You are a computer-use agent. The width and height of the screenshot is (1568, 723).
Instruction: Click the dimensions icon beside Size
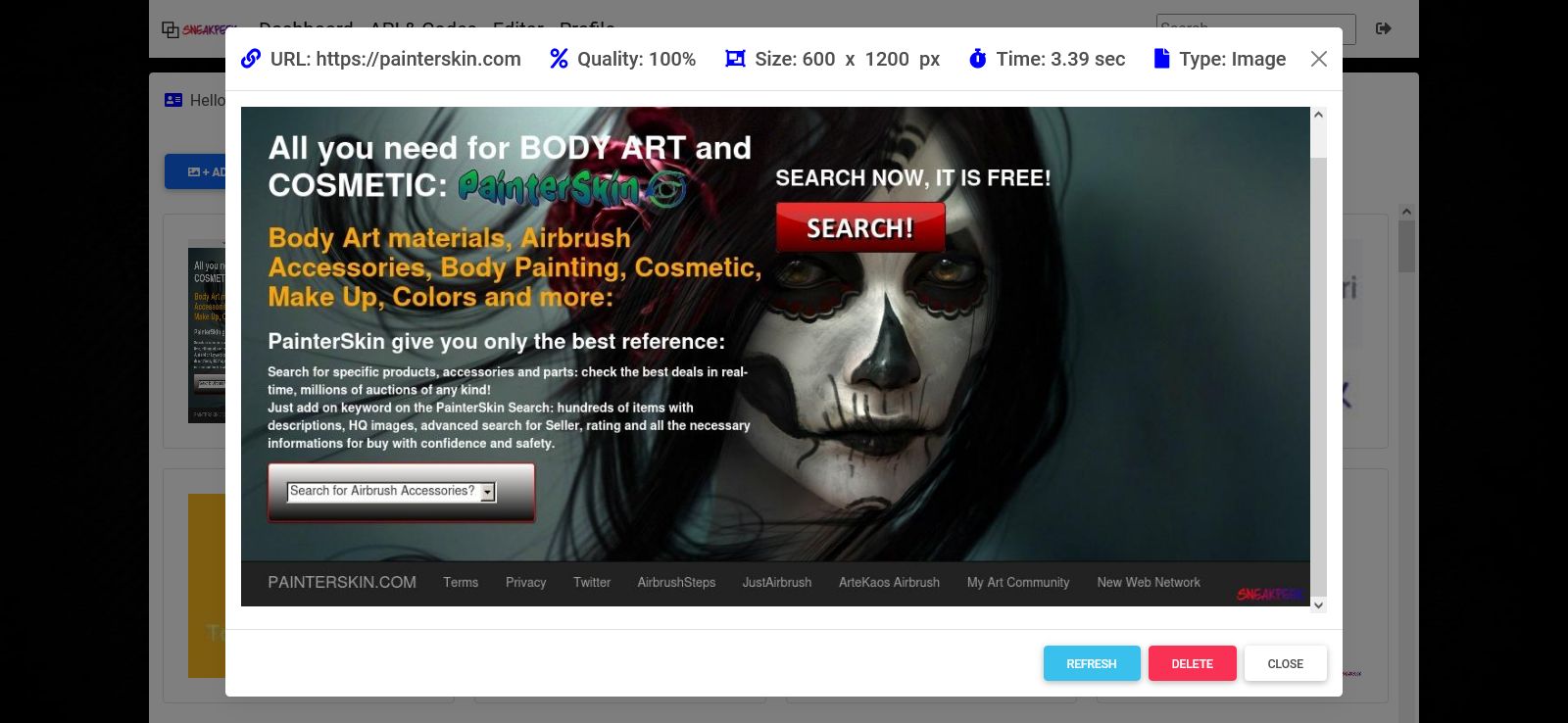(x=735, y=59)
